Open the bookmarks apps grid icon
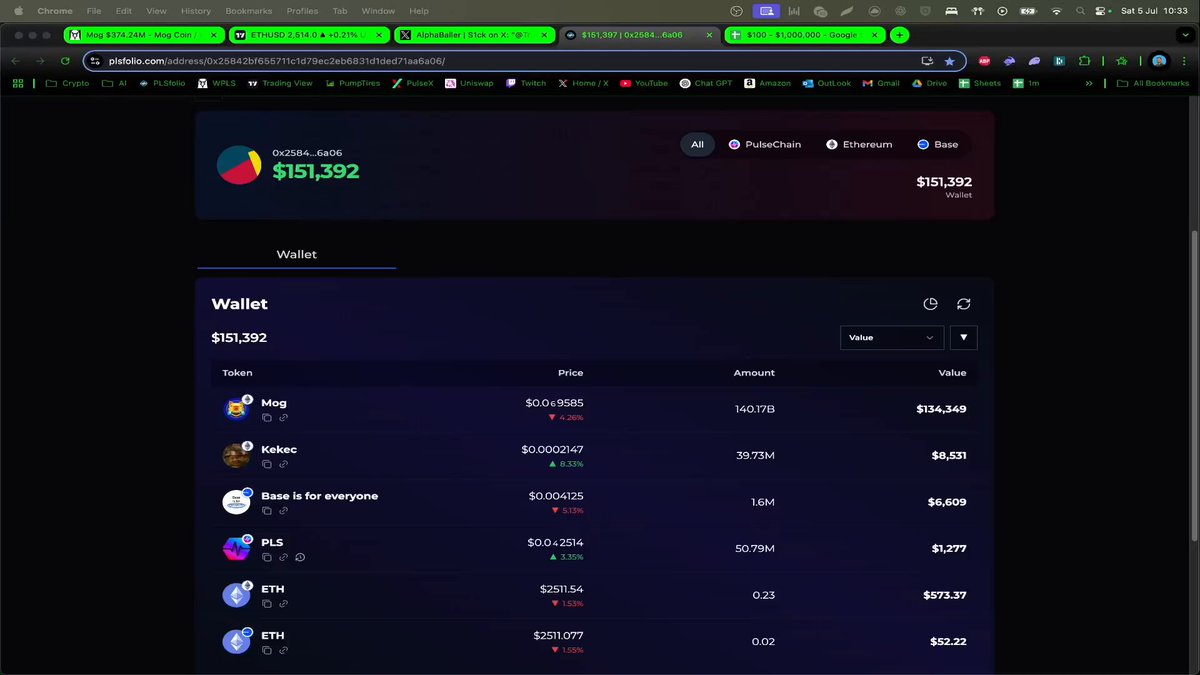The image size is (1200, 675). tap(18, 83)
